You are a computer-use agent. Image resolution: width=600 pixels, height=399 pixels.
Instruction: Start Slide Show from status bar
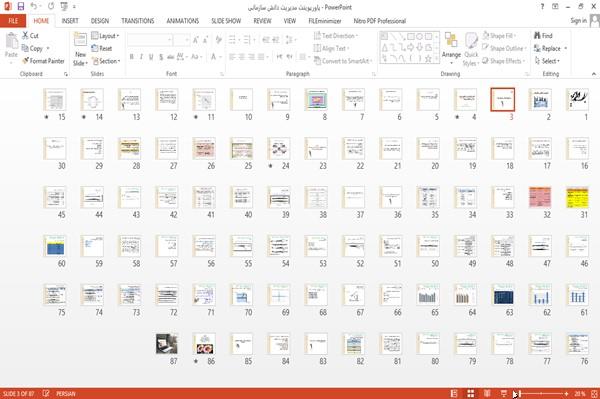pyautogui.click(x=504, y=393)
